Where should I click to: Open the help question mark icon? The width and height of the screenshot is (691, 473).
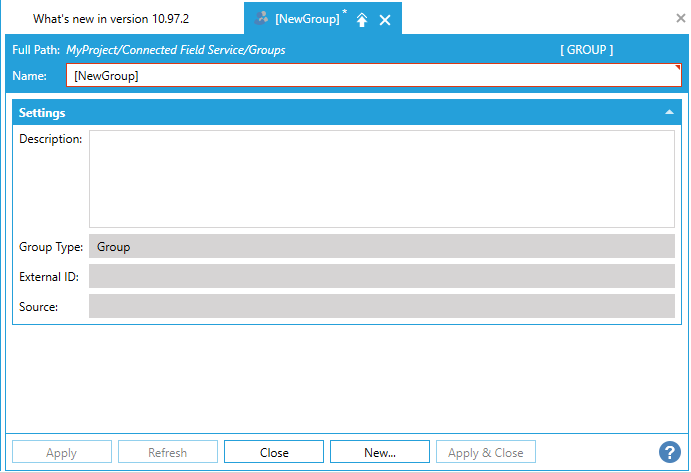pyautogui.click(x=670, y=452)
